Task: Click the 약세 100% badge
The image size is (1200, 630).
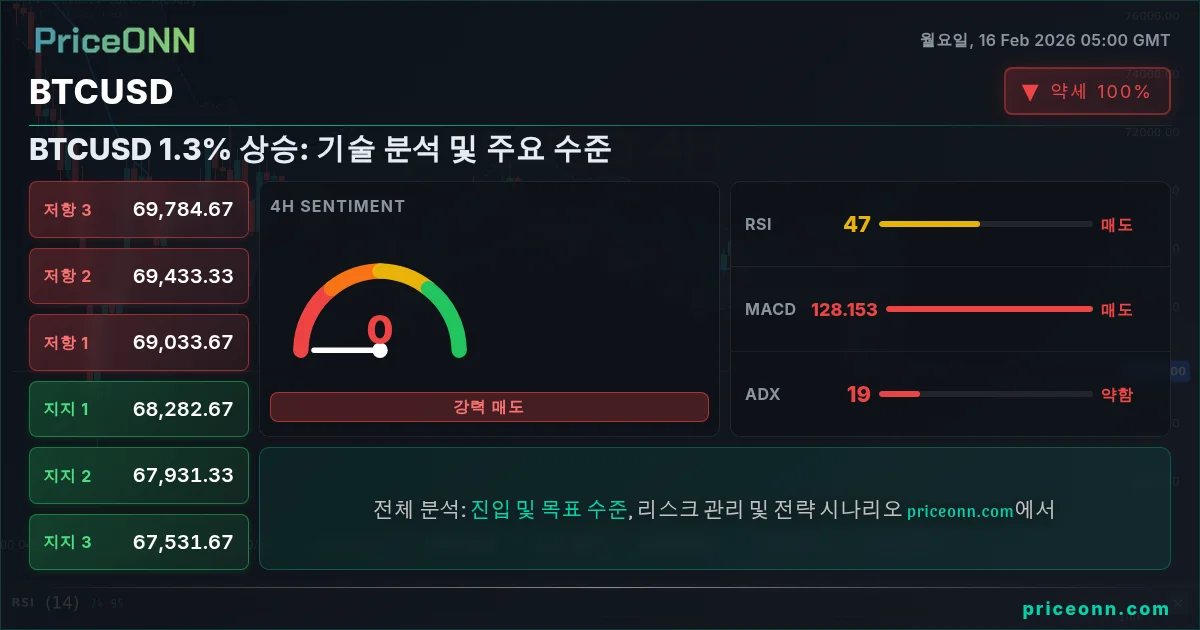Action: (1087, 92)
